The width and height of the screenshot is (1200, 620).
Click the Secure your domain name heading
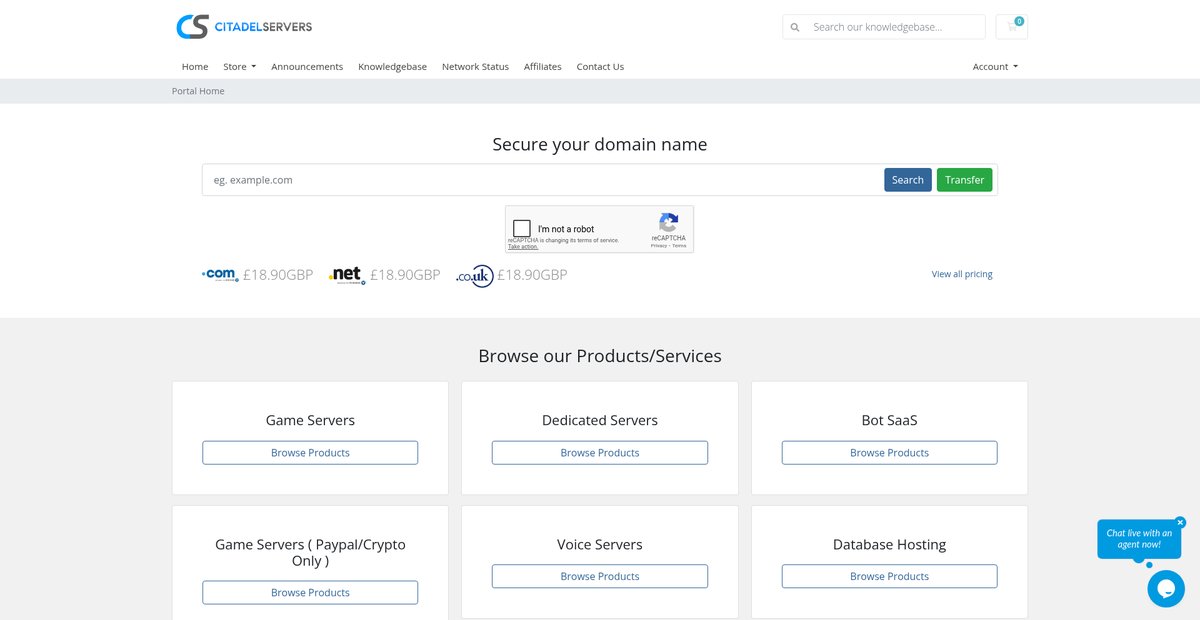click(x=600, y=144)
